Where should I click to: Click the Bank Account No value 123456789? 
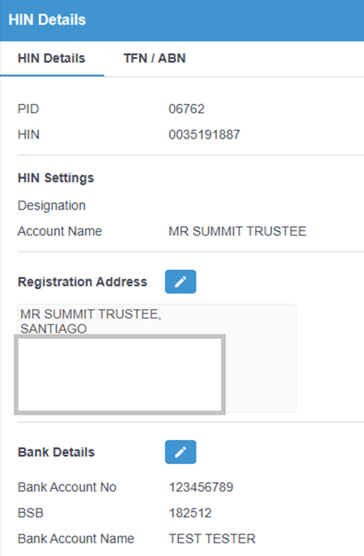(201, 487)
